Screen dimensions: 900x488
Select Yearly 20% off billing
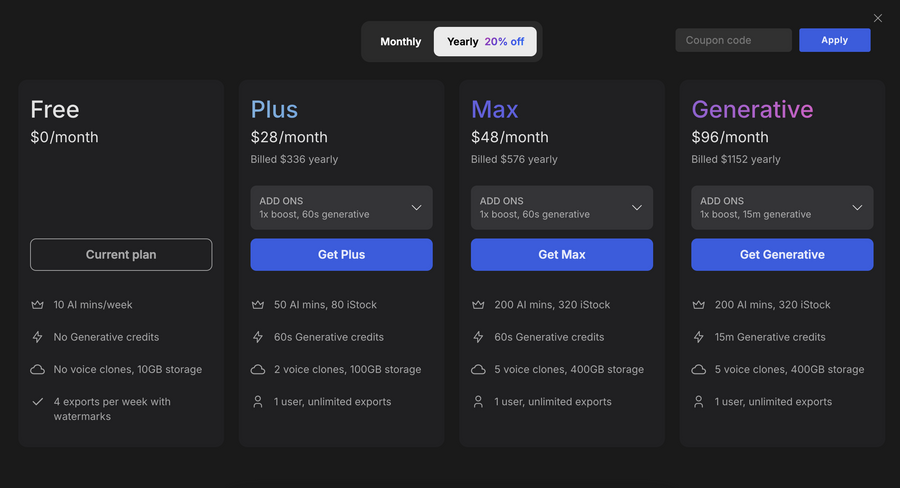485,42
